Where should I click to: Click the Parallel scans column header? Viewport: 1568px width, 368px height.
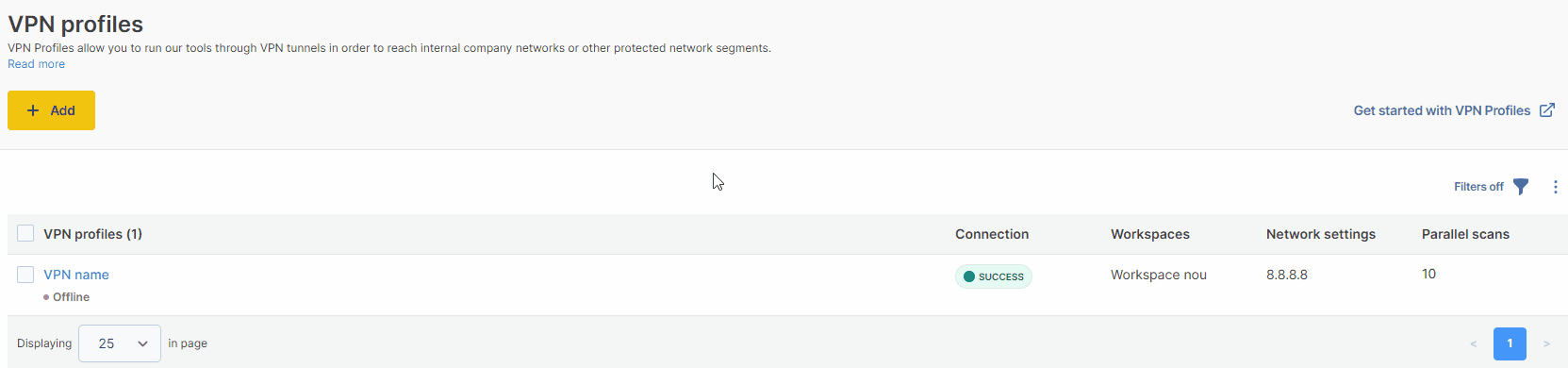click(x=1465, y=234)
